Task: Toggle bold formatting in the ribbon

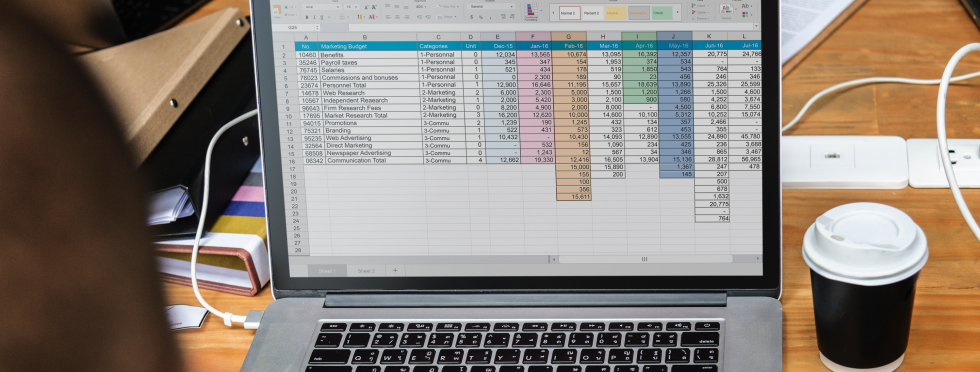Action: (307, 17)
